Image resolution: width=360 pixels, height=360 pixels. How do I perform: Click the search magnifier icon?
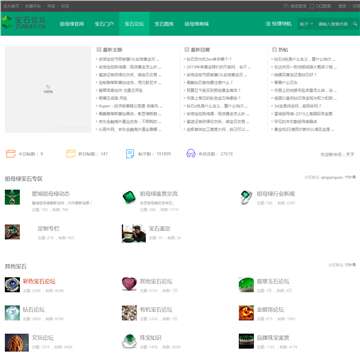click(355, 24)
